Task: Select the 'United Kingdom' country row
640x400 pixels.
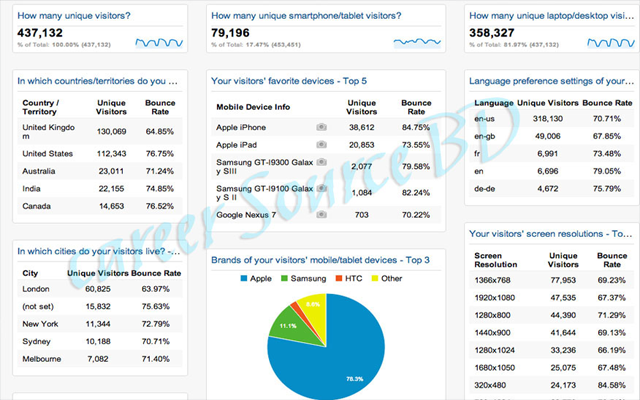Action: (100, 131)
